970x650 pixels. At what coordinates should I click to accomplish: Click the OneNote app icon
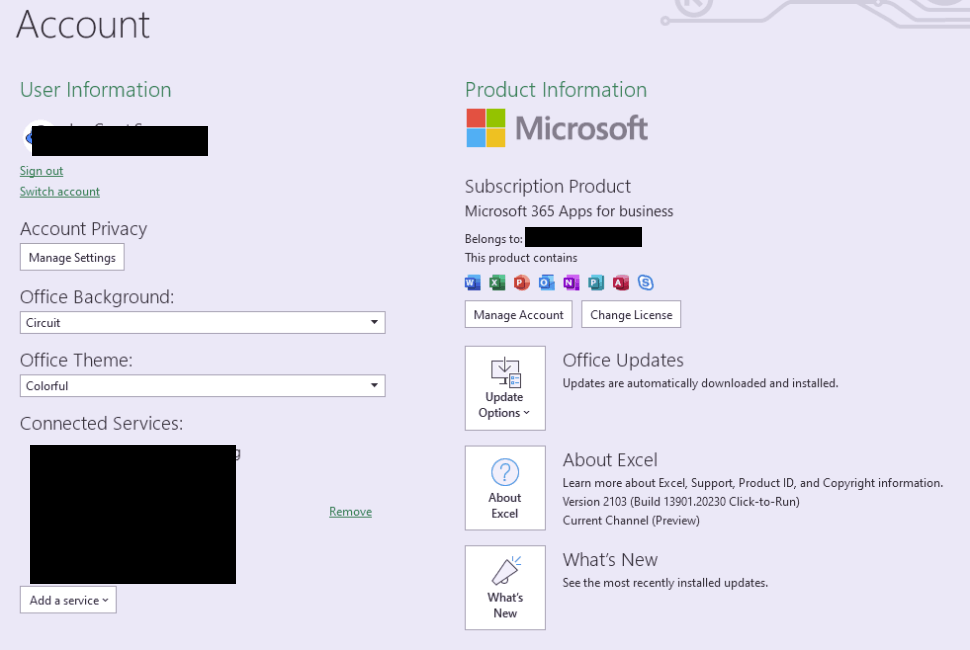571,283
